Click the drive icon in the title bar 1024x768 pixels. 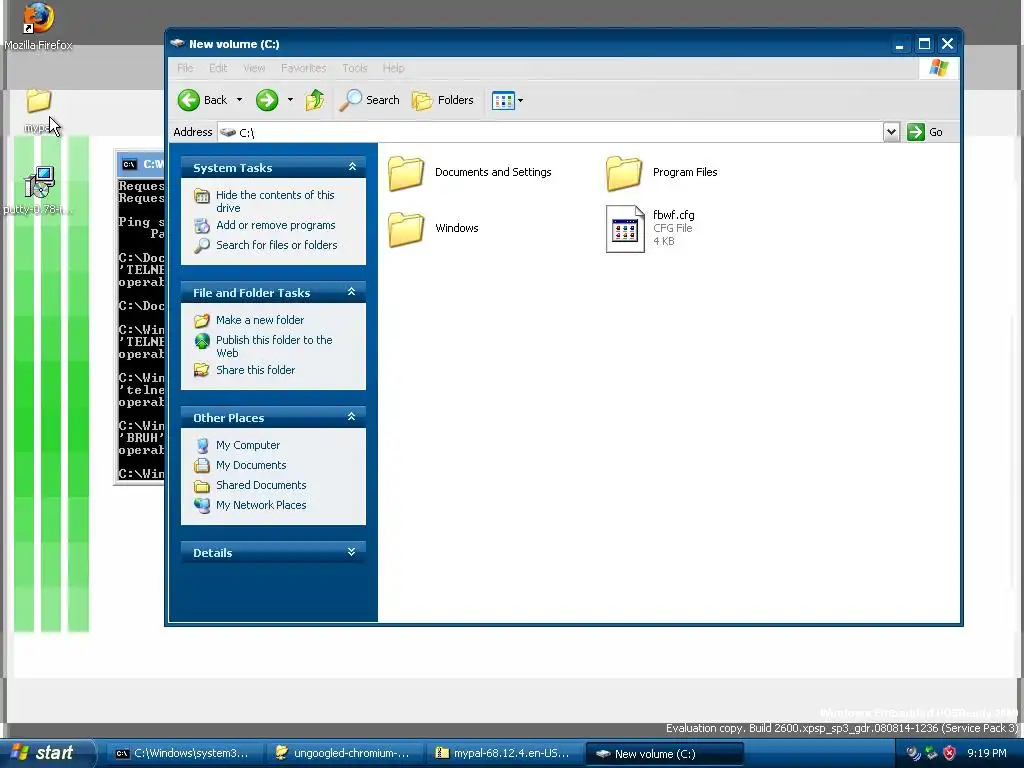click(178, 43)
